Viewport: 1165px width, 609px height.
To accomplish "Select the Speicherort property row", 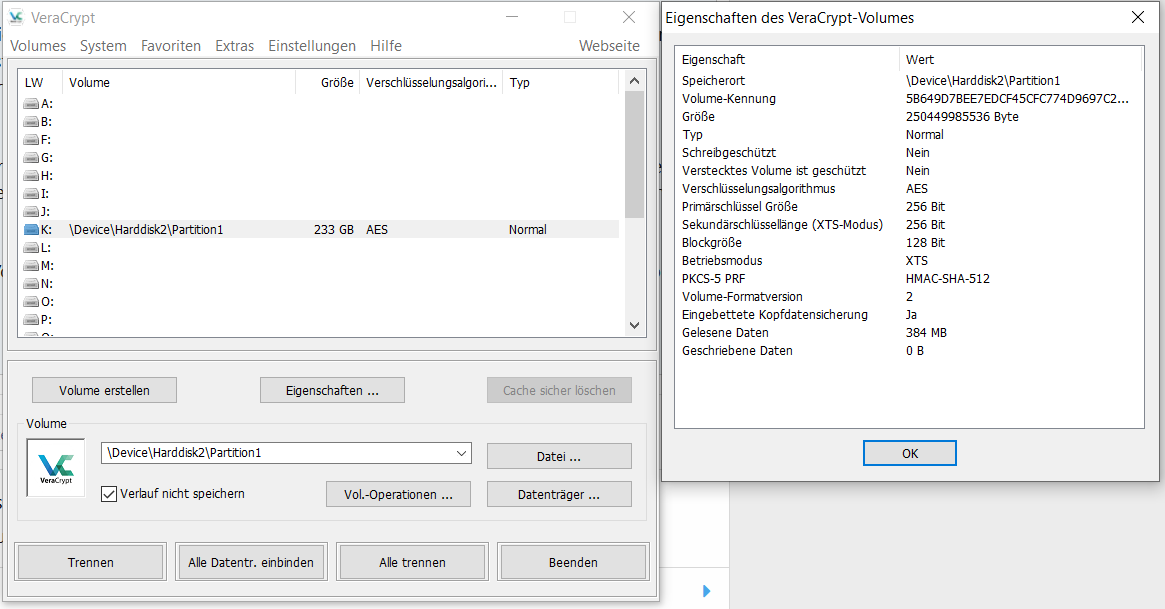I will pyautogui.click(x=908, y=80).
